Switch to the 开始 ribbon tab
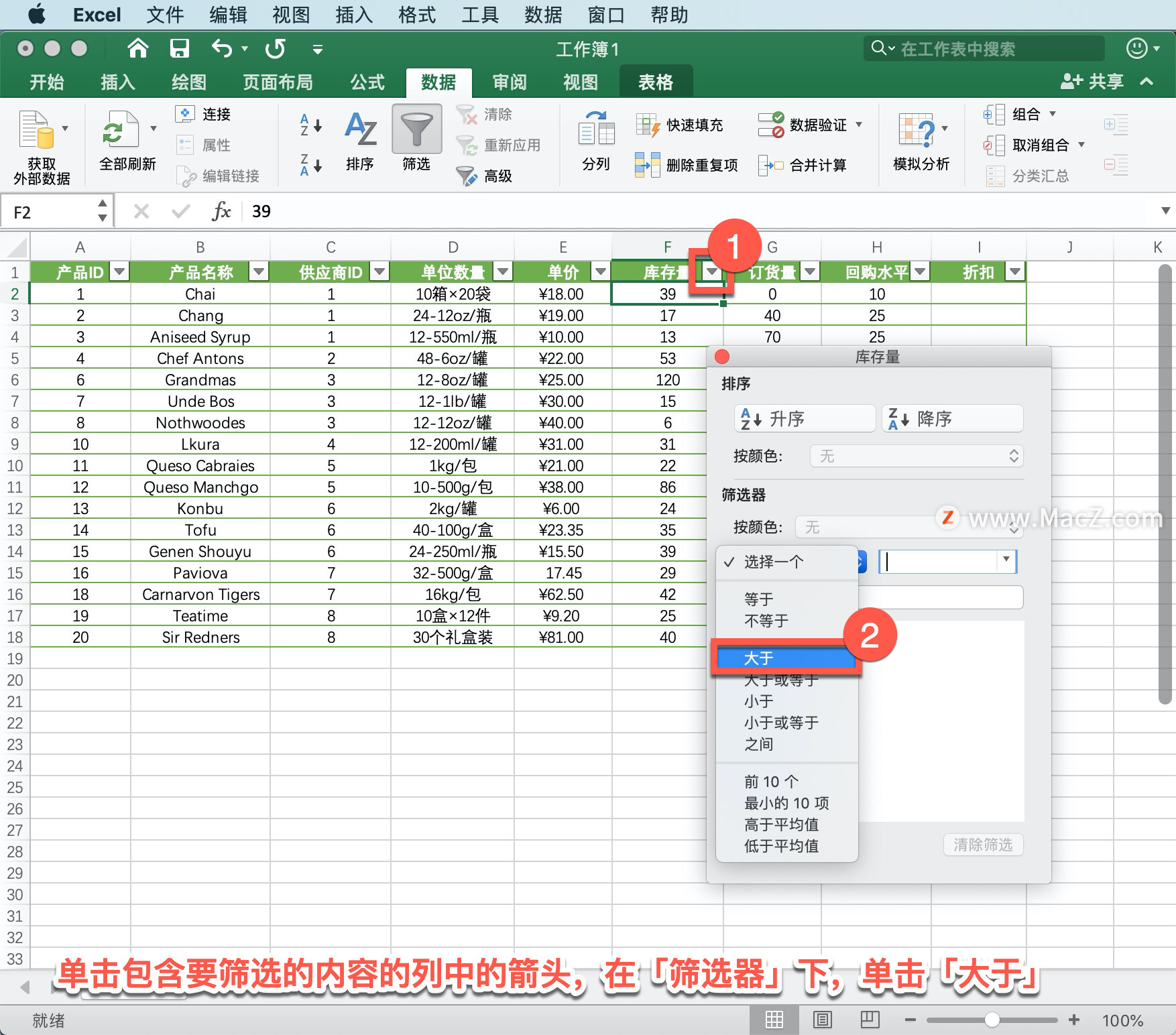This screenshot has width=1176, height=1035. [47, 82]
